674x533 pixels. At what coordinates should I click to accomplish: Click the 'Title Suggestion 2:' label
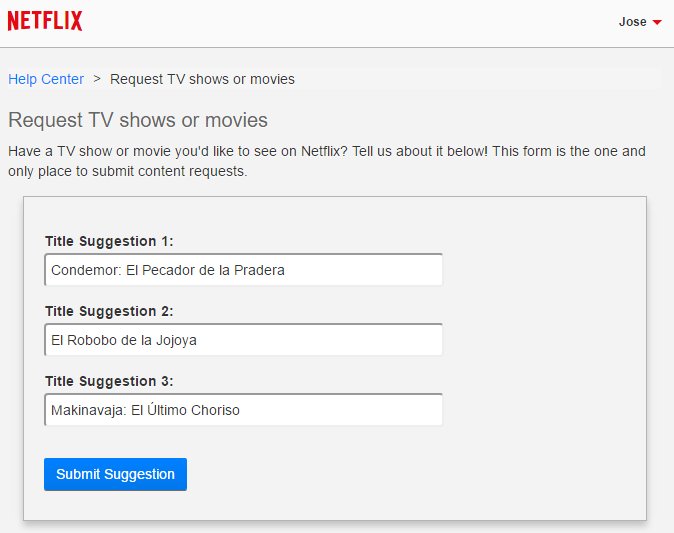[109, 311]
